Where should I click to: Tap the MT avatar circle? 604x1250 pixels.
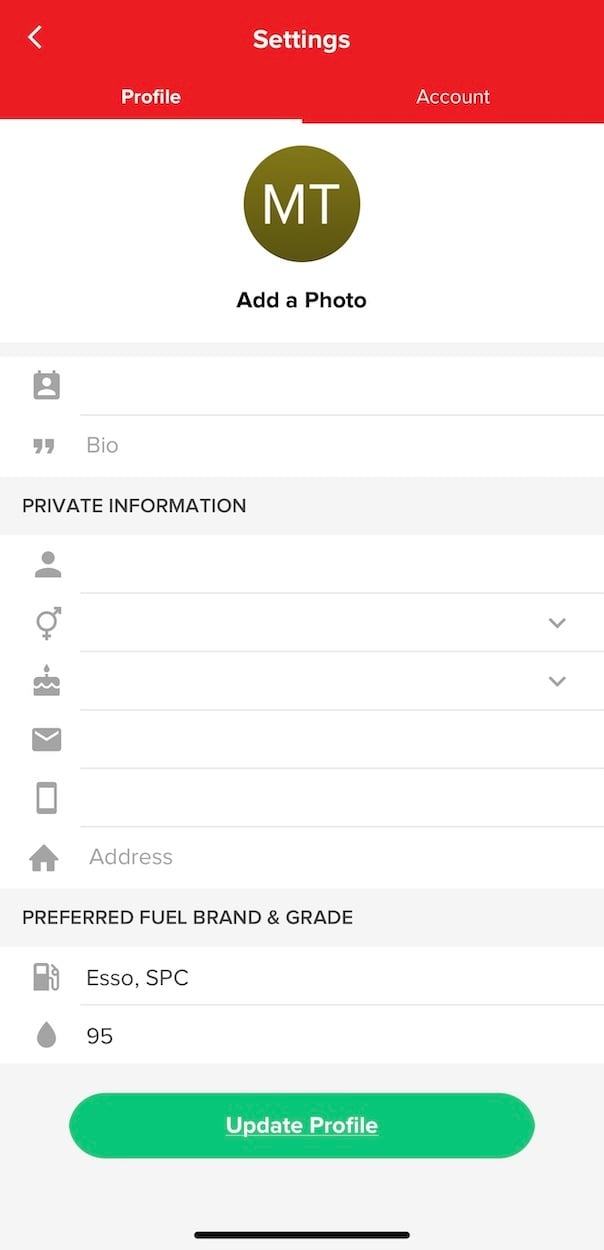click(x=302, y=204)
